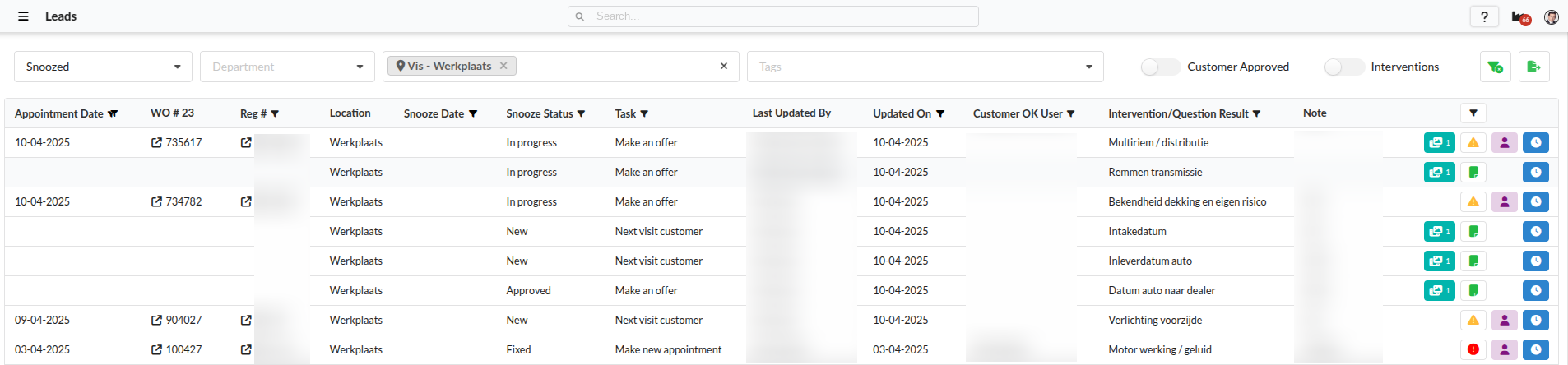Toggle the Customer Approved switch
1568x365 pixels.
1160,67
